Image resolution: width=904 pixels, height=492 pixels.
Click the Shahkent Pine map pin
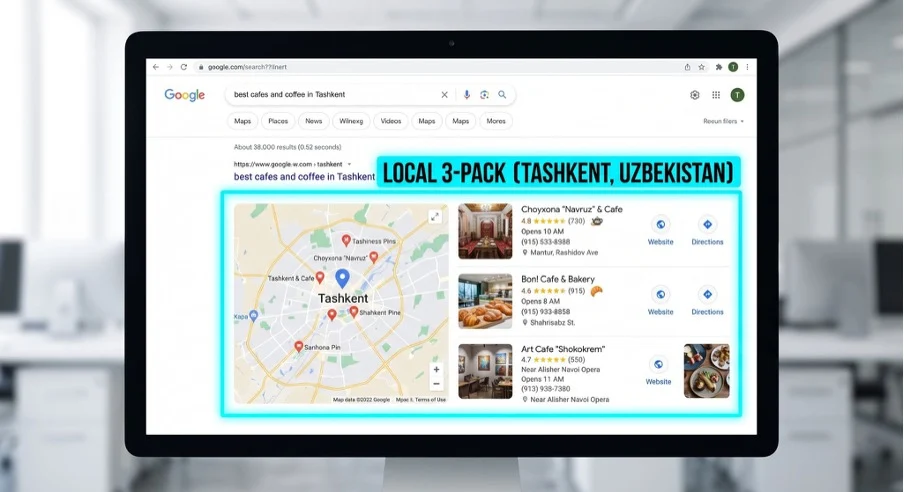(x=353, y=311)
